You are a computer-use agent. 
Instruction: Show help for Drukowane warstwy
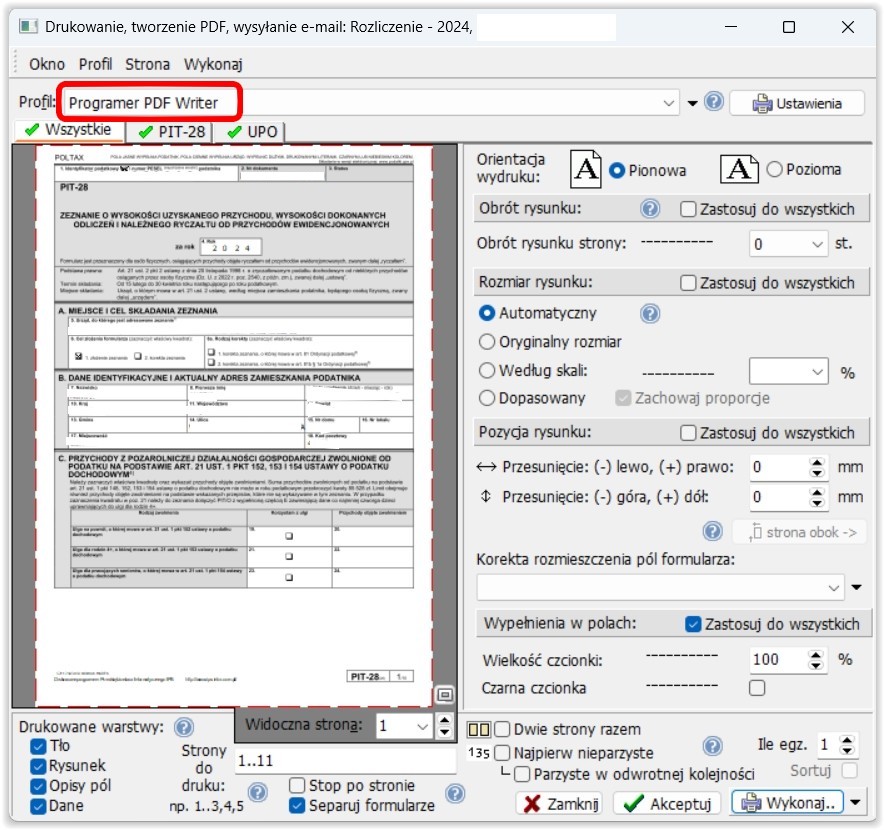[183, 728]
